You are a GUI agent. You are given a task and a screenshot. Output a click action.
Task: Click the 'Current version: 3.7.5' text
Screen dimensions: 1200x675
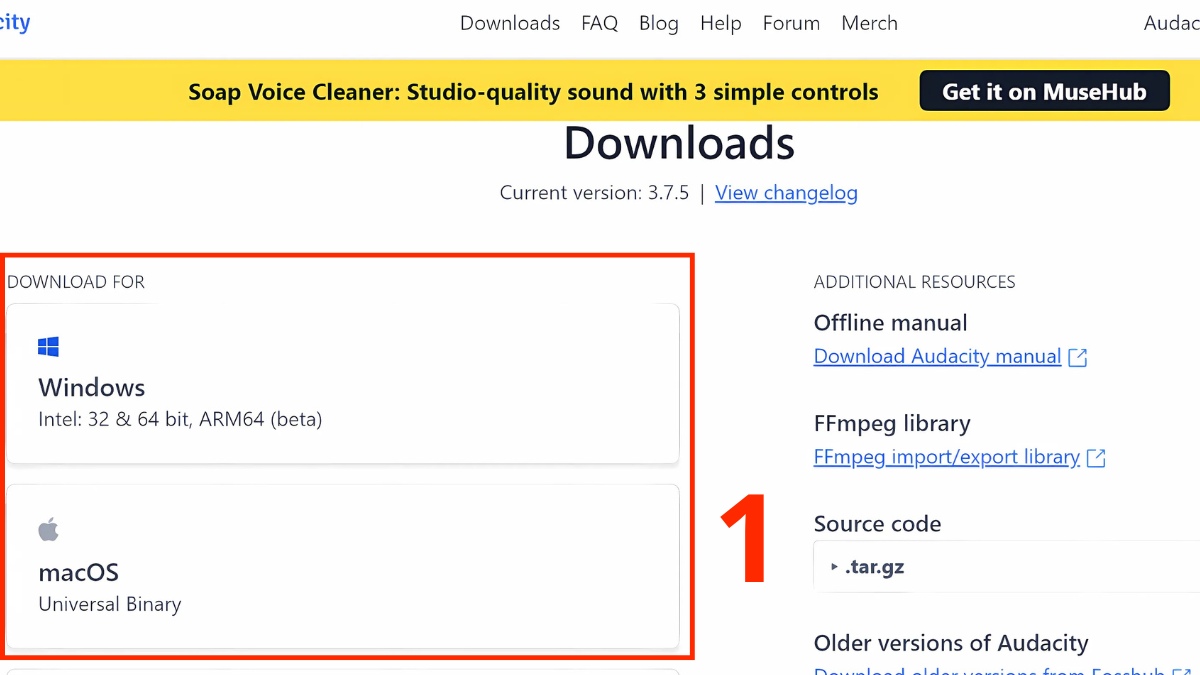pos(594,193)
